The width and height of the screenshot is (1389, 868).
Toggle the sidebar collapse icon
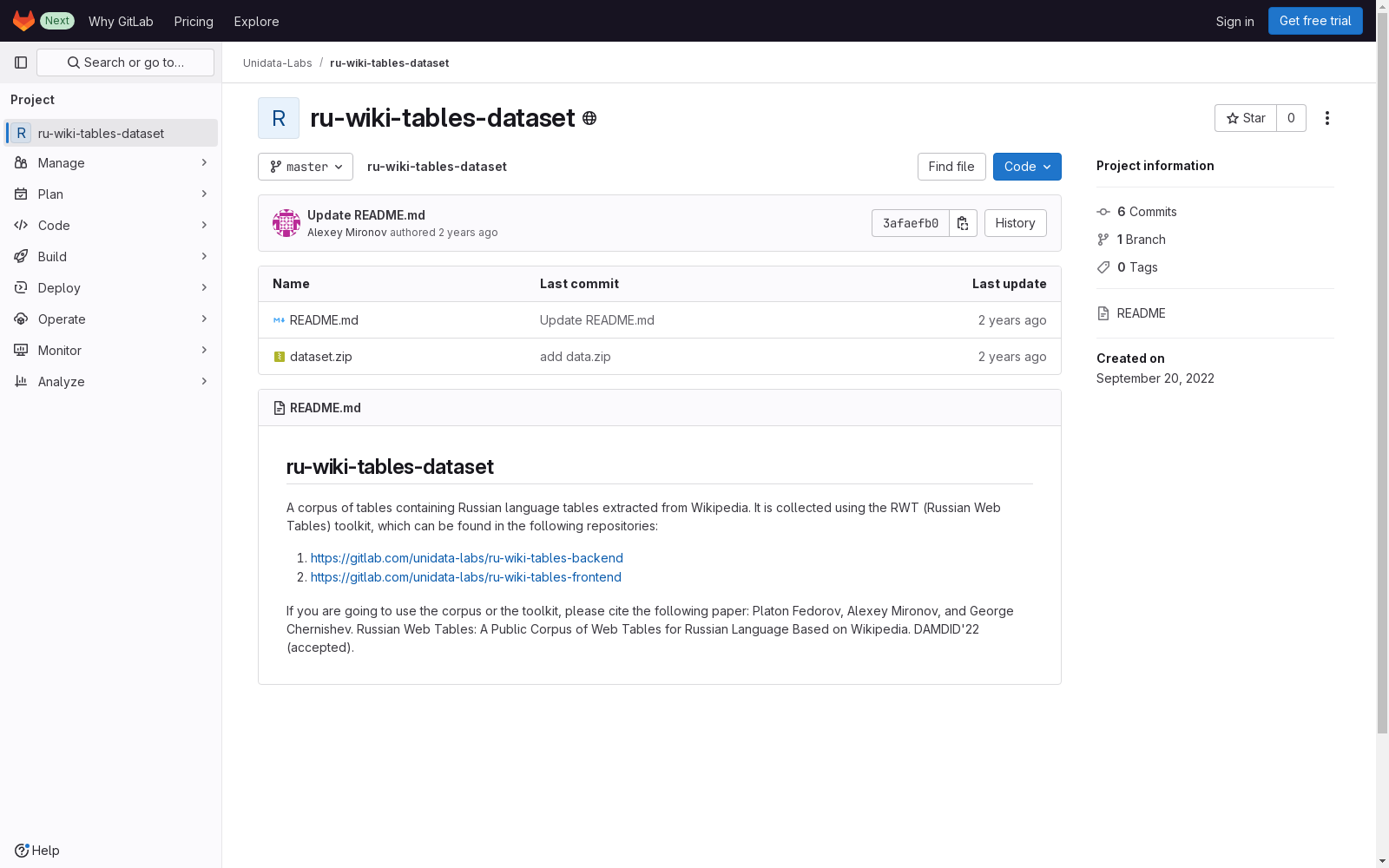click(21, 62)
